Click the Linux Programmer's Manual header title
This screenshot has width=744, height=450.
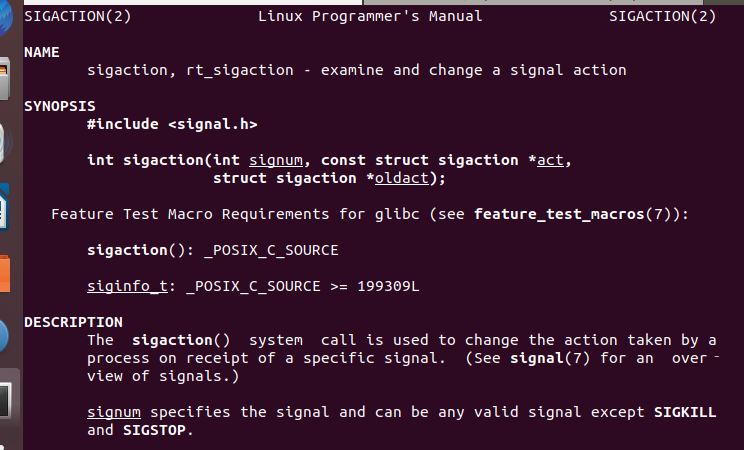(x=370, y=16)
